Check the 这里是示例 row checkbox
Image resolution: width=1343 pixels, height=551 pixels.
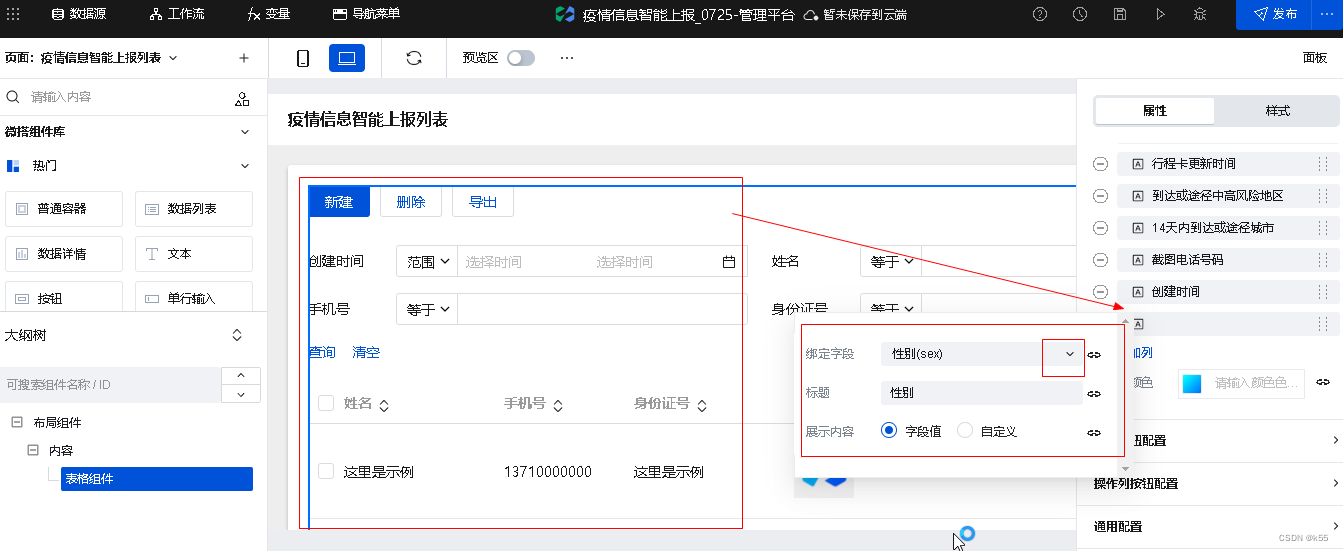[326, 471]
